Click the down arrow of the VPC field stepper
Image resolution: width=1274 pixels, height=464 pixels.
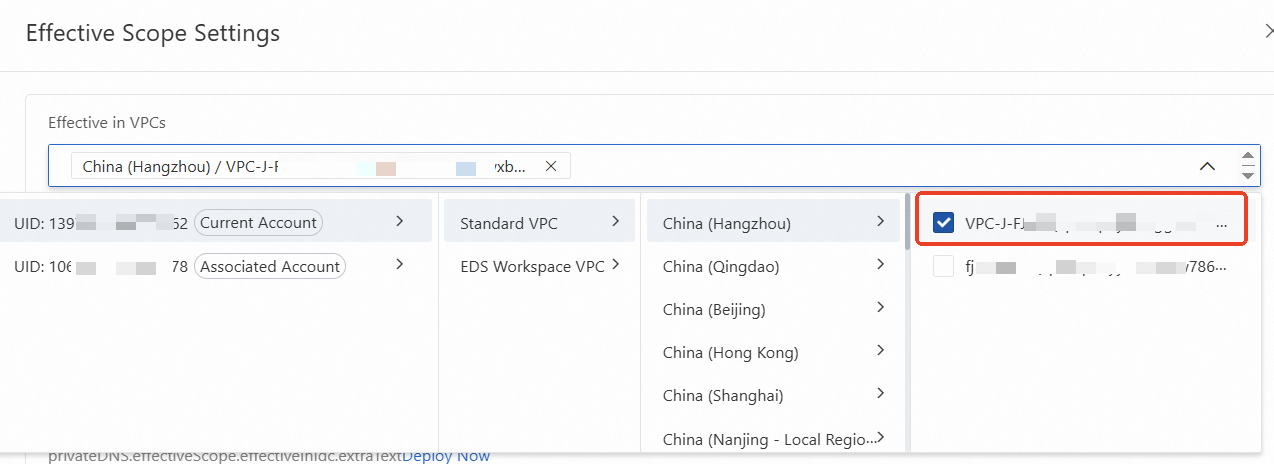1247,175
